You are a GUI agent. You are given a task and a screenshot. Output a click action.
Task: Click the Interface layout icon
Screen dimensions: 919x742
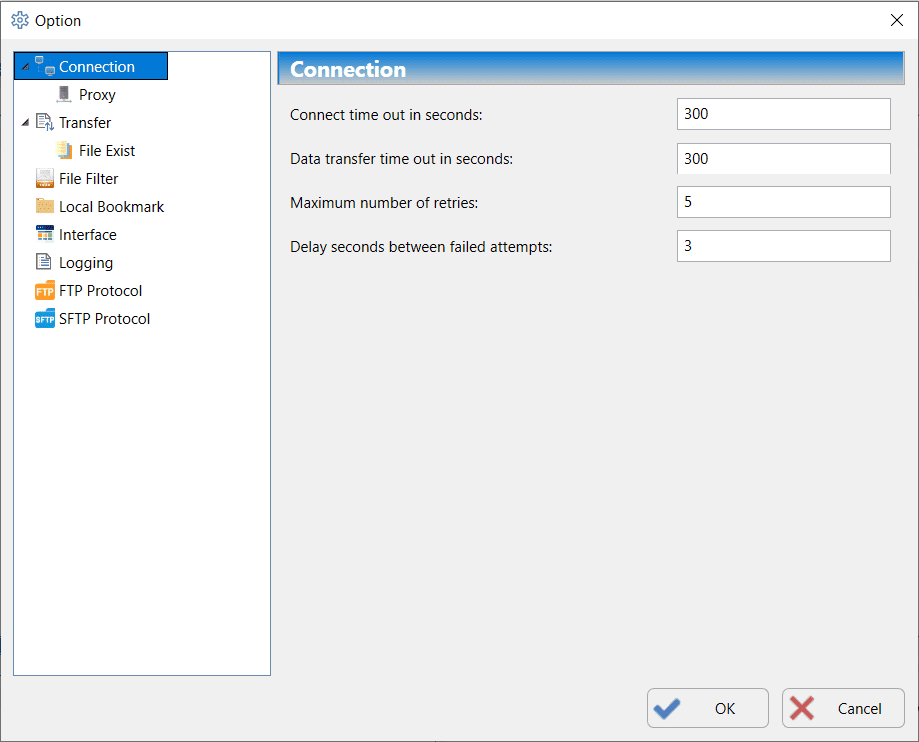tap(44, 235)
